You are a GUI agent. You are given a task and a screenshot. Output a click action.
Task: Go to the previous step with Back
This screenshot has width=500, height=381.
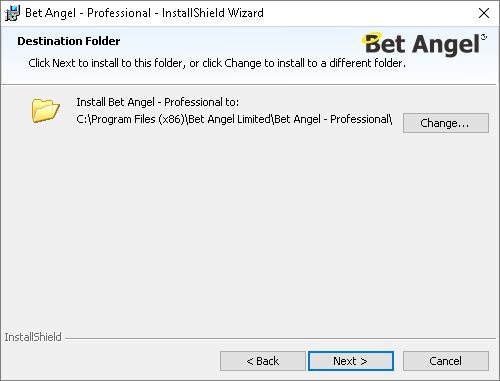pos(263,361)
